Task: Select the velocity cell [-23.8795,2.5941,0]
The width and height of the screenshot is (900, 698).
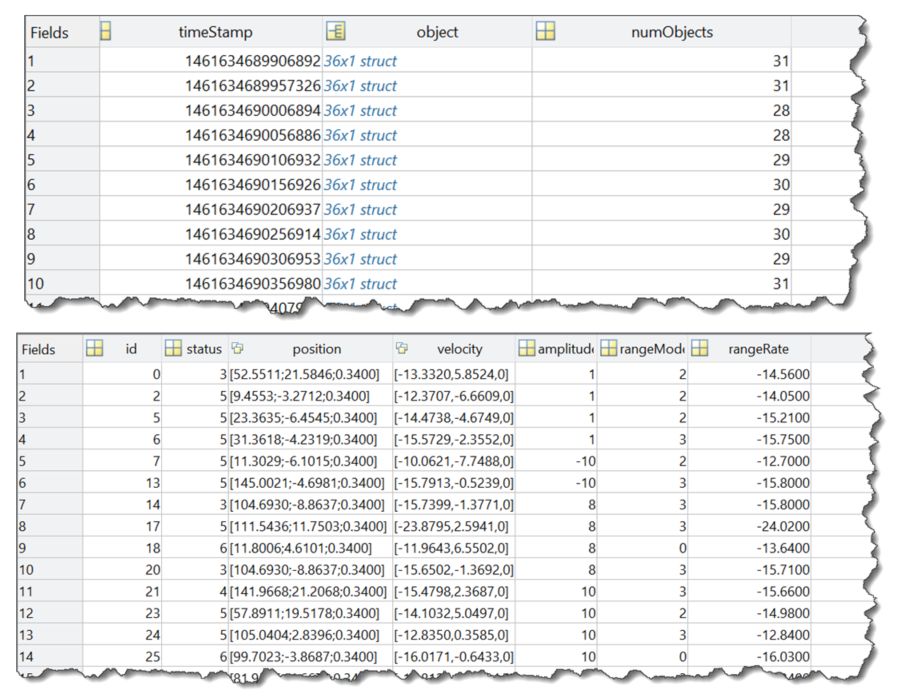Action: 453,526
